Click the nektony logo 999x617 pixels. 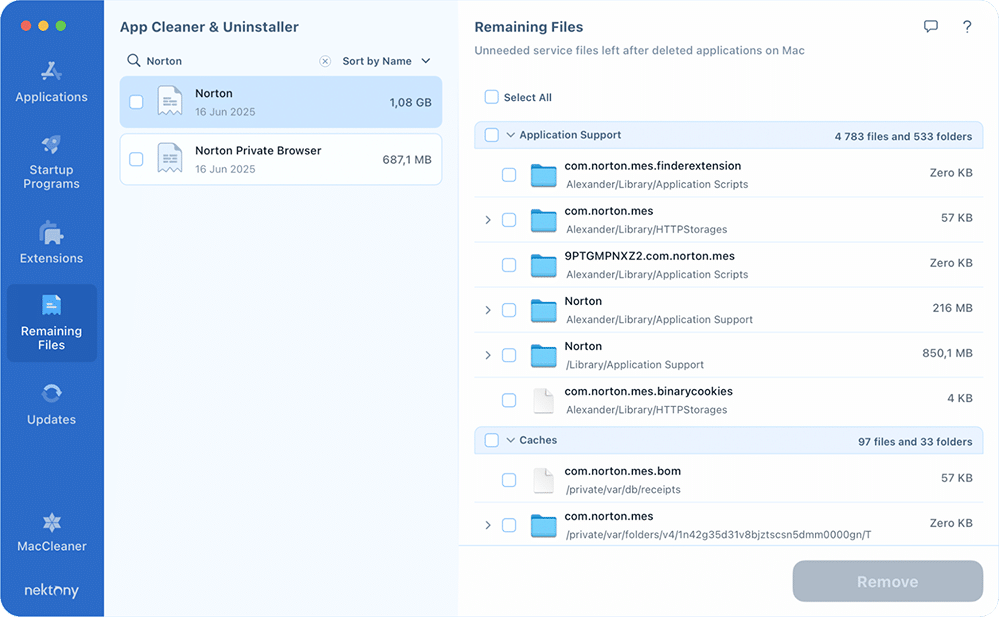tap(52, 590)
